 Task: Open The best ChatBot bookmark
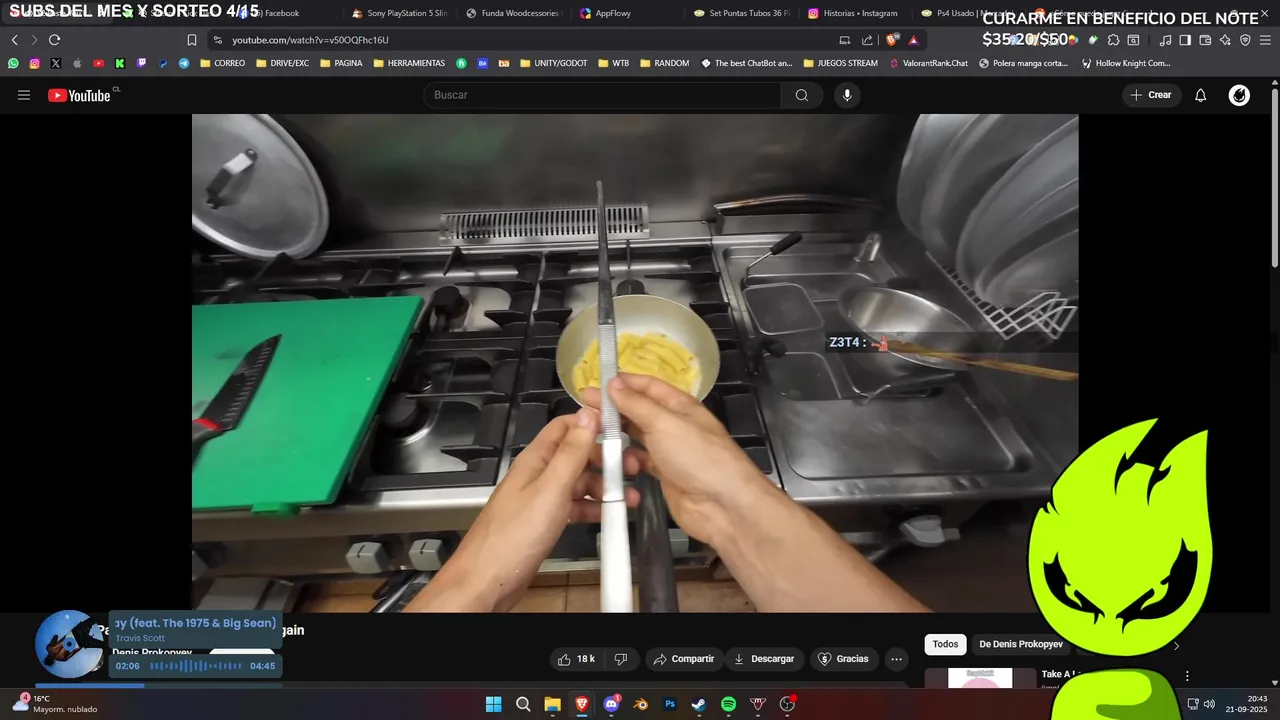(x=747, y=63)
